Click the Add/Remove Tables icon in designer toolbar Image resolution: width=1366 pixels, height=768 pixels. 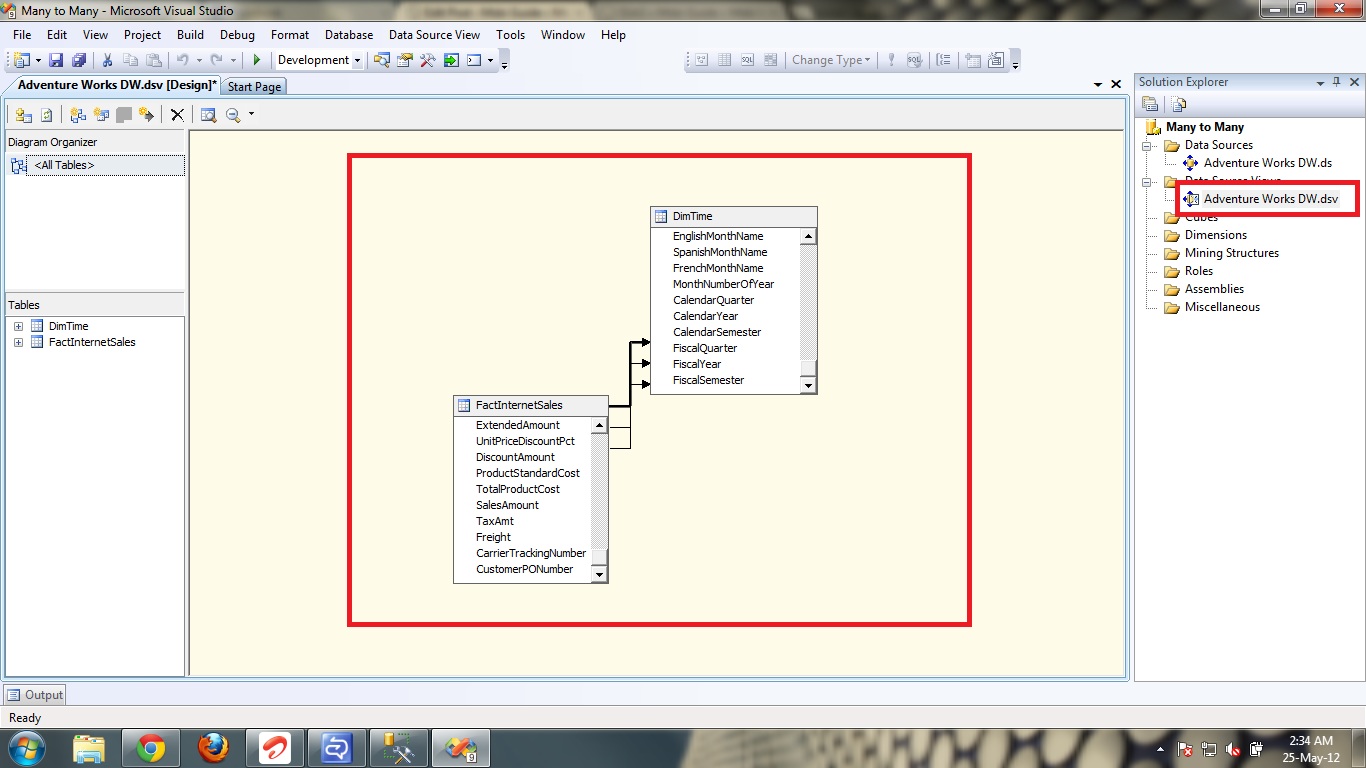(24, 115)
